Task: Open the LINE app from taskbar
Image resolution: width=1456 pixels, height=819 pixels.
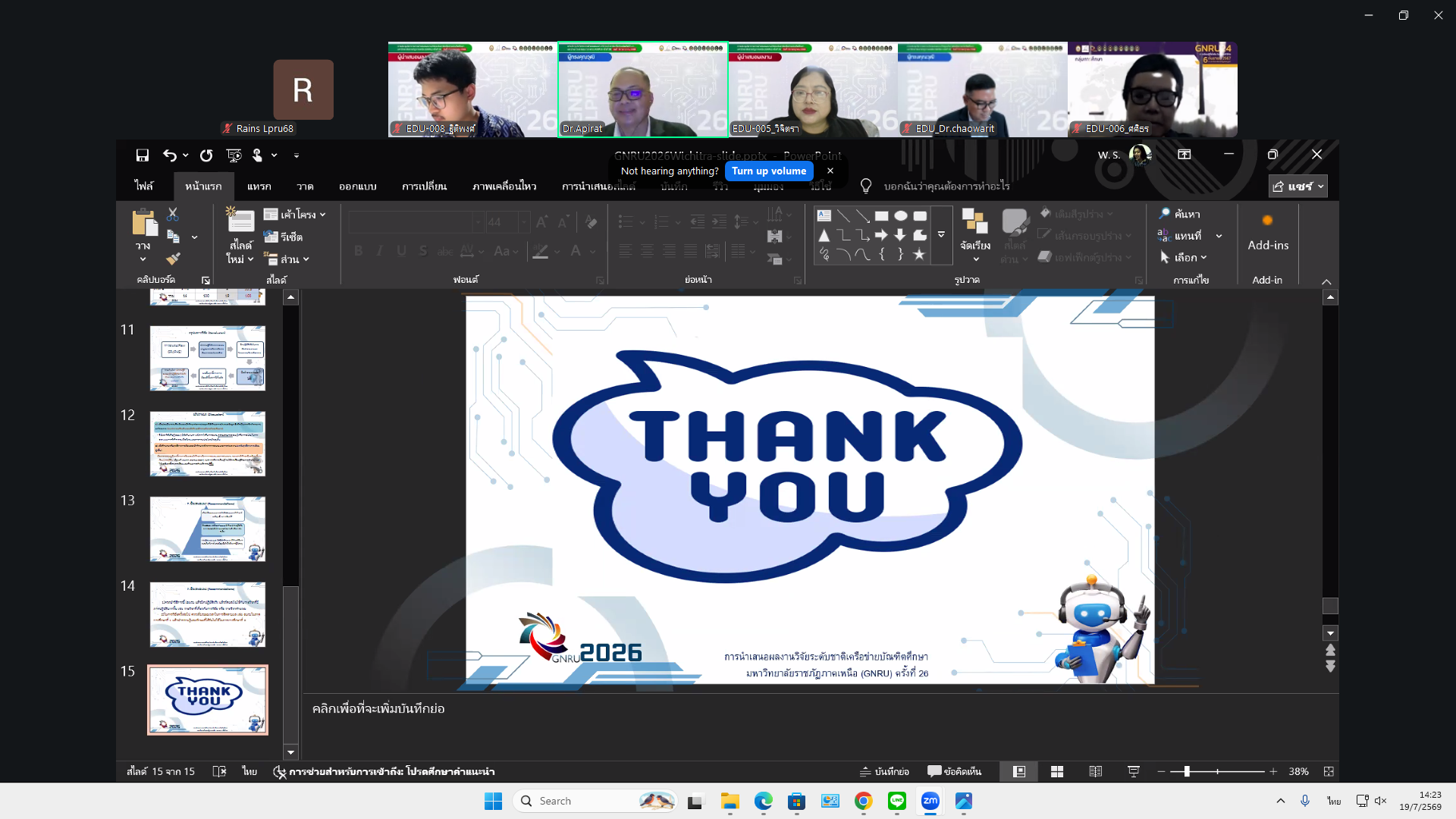Action: click(897, 801)
